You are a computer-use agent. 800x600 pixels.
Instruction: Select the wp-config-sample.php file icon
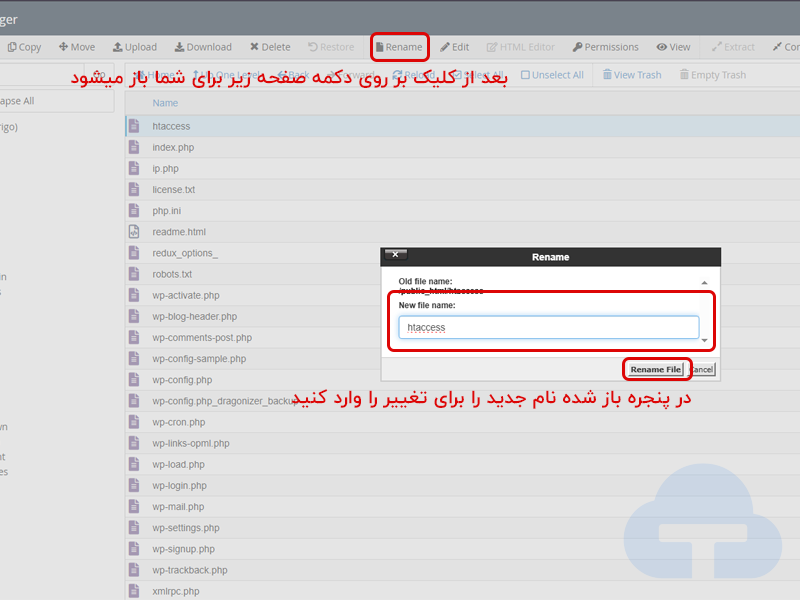tap(134, 359)
